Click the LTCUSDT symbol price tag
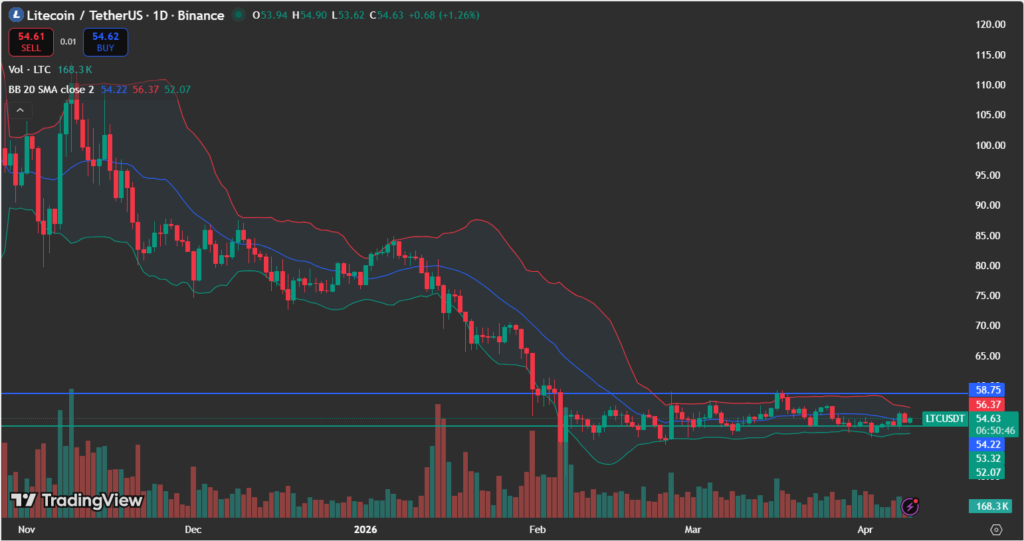This screenshot has width=1024, height=541. pos(944,418)
